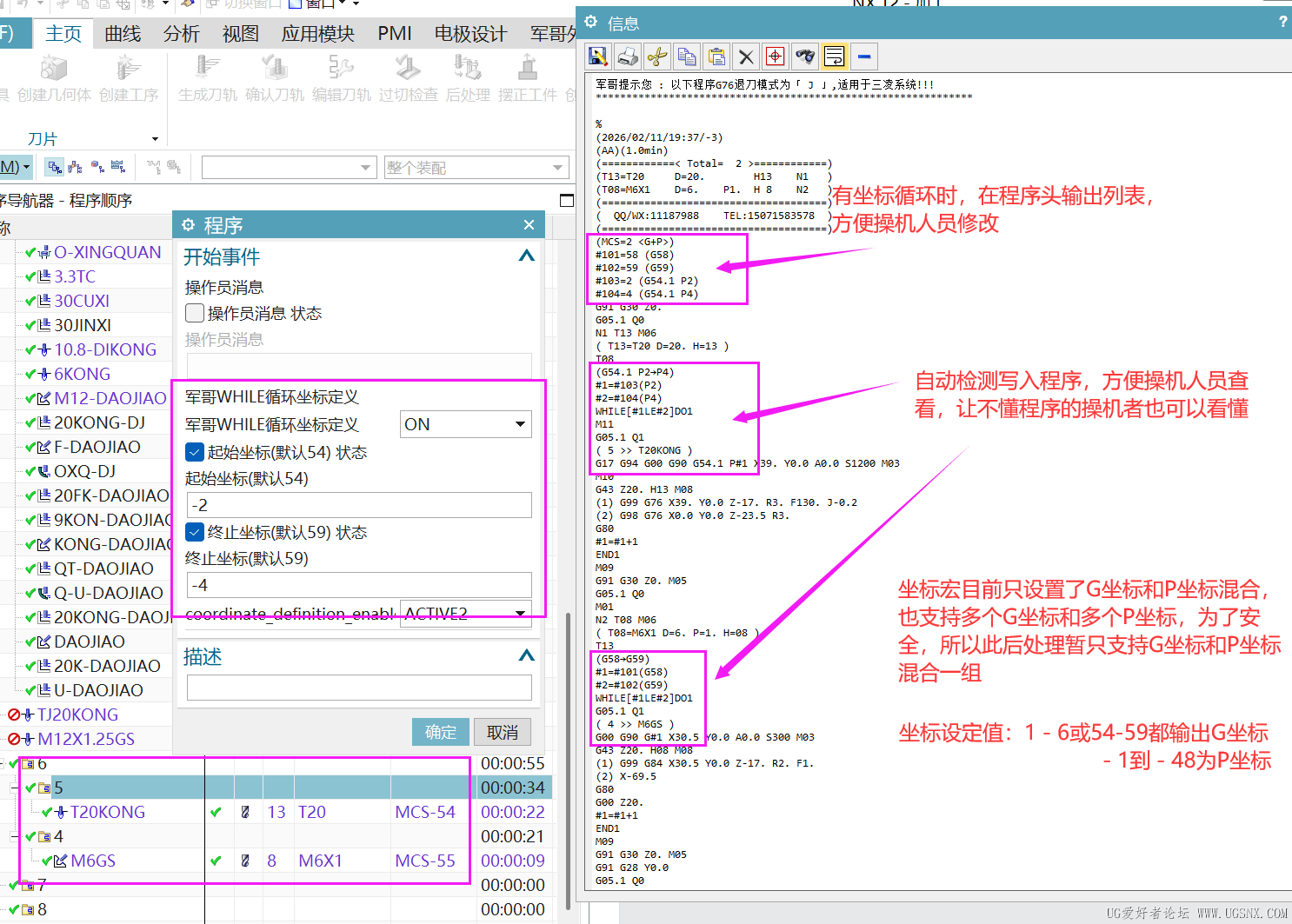Open 军哥WHILE循环坐标定义 ON dropdown
The width and height of the screenshot is (1292, 924).
point(466,424)
